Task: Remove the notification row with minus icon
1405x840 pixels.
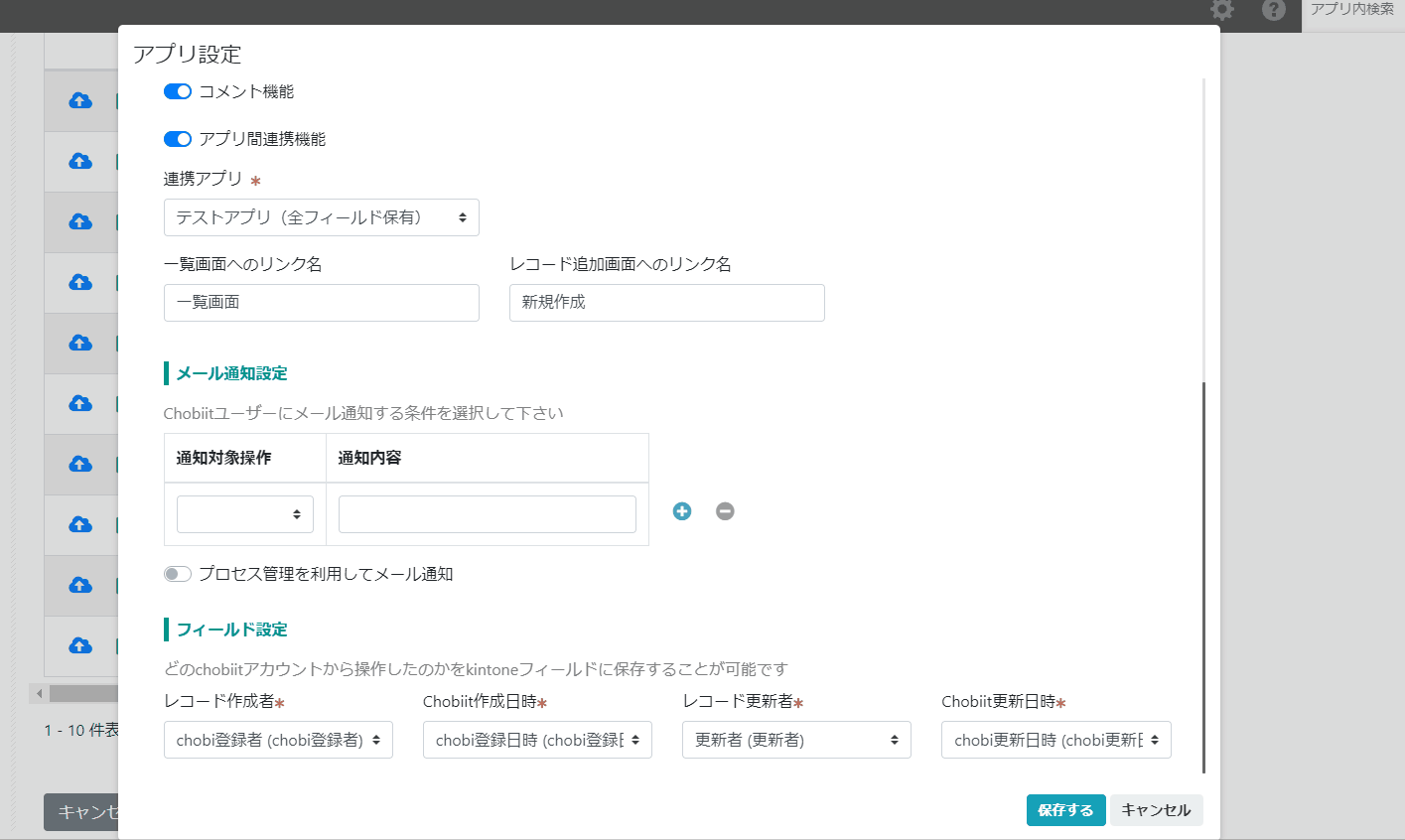Action: (x=725, y=511)
